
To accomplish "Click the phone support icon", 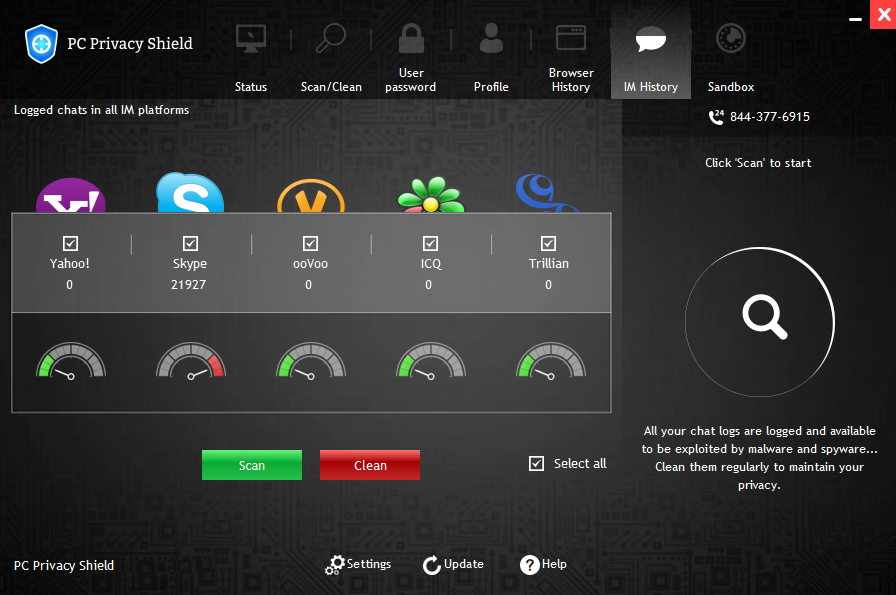I will coord(716,117).
